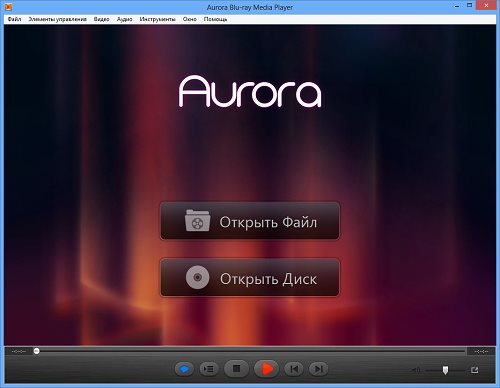Click the remaining time display
This screenshot has height=388, width=500.
click(x=481, y=351)
